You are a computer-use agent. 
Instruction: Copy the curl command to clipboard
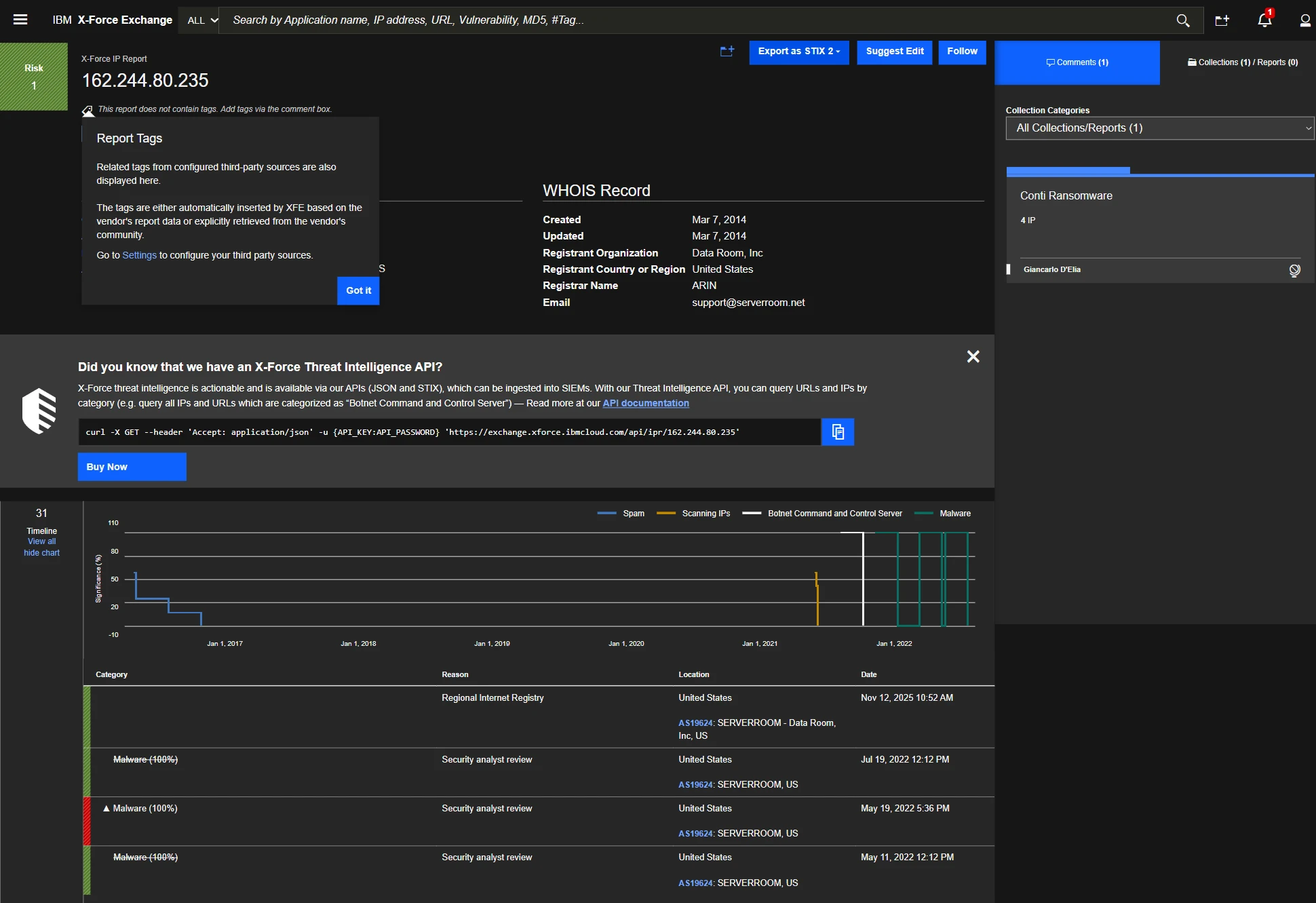pyautogui.click(x=838, y=432)
